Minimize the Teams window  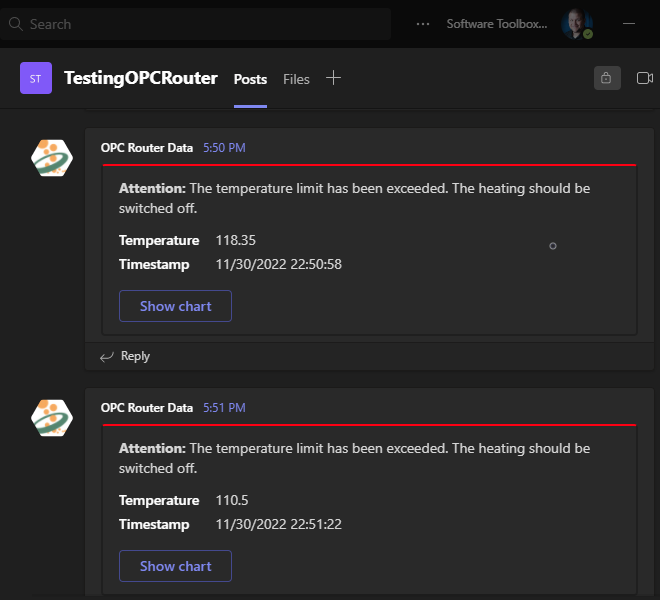coord(628,24)
